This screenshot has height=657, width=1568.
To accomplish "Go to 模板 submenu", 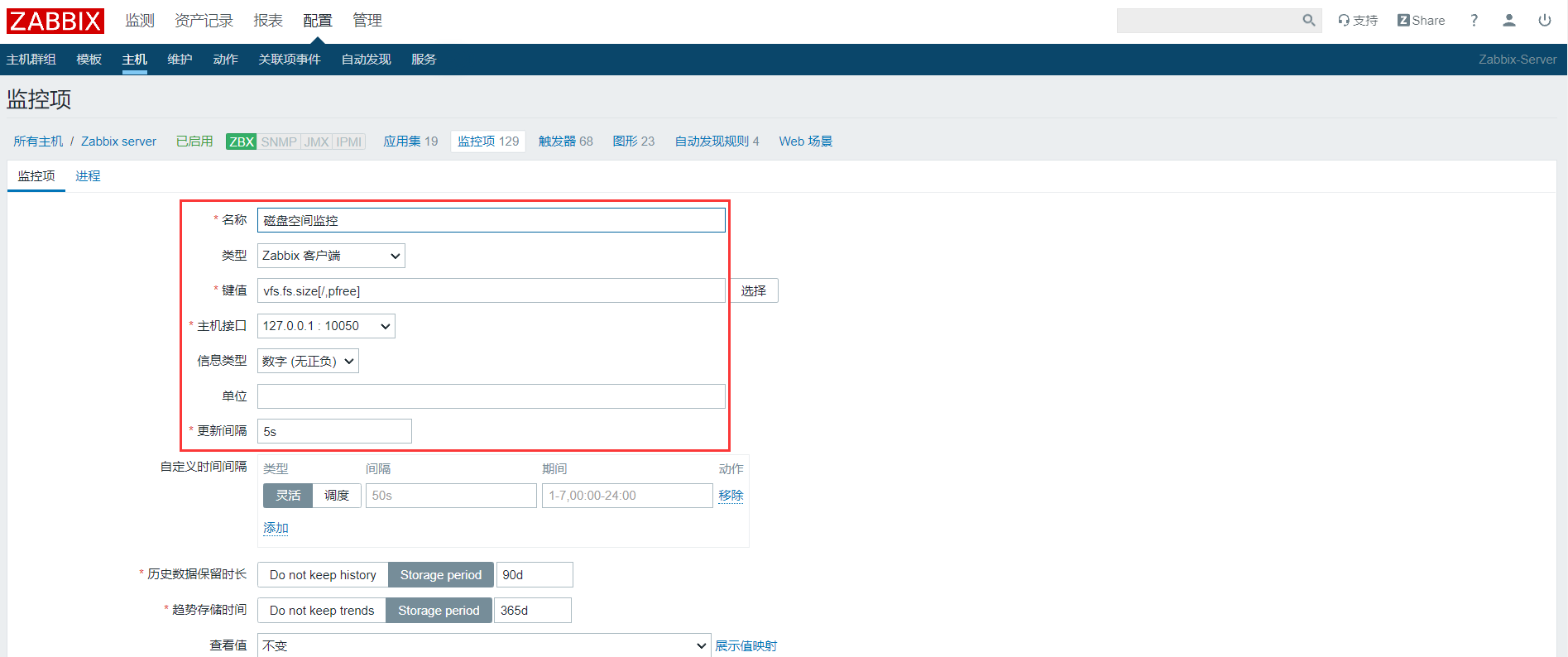I will click(x=89, y=60).
